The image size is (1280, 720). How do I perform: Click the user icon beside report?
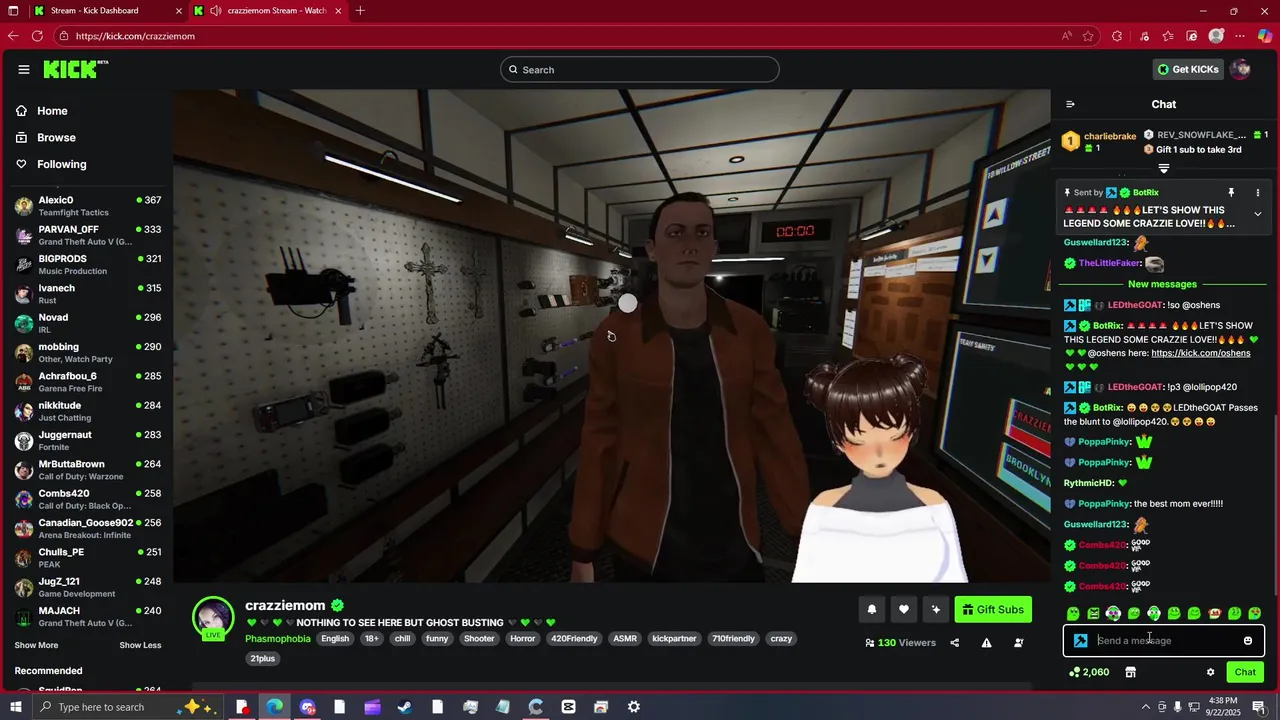(x=1019, y=643)
